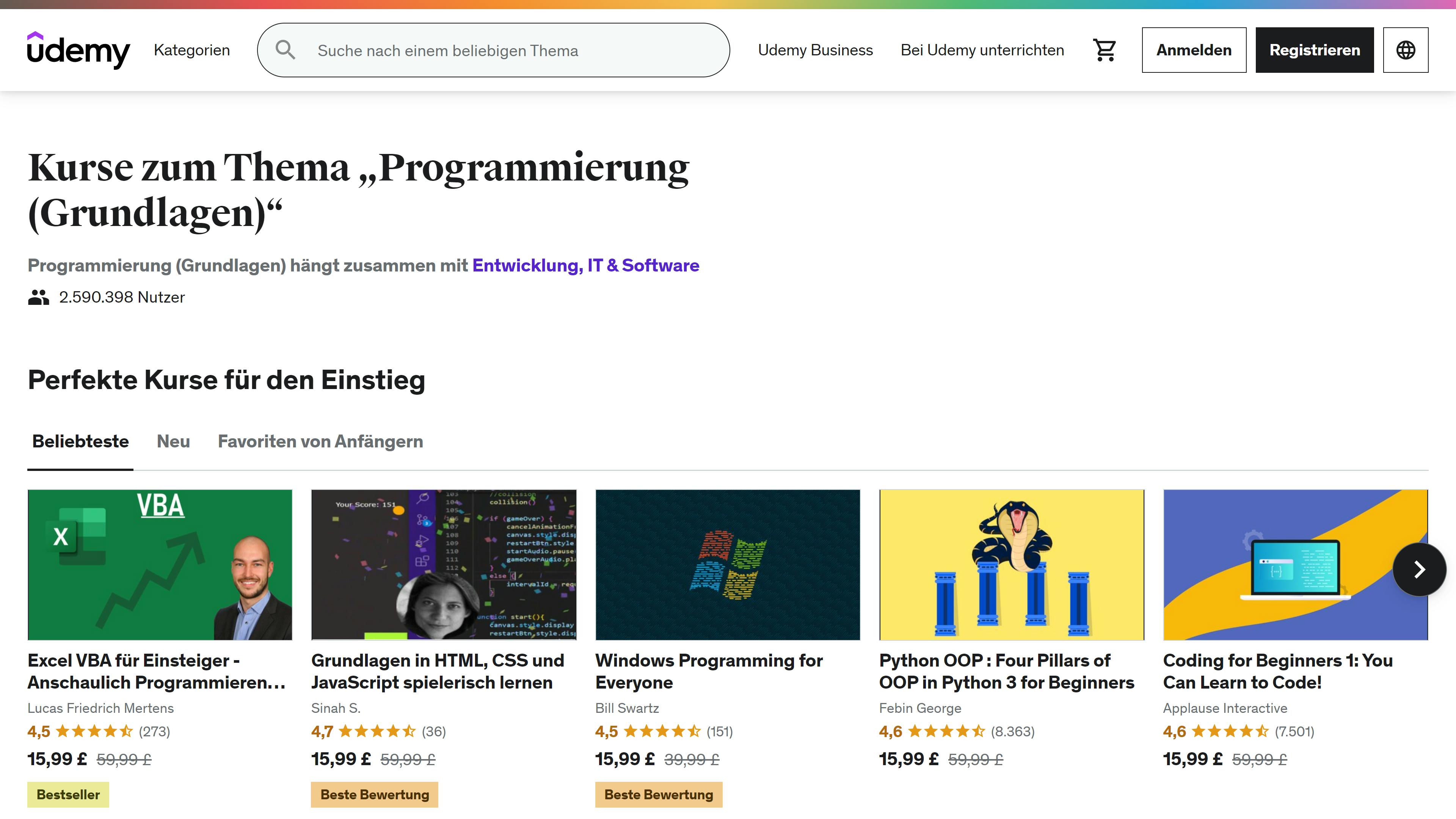Viewport: 1456px width, 819px height.
Task: Click the 39,99 £ strikethrough price
Action: click(x=692, y=759)
